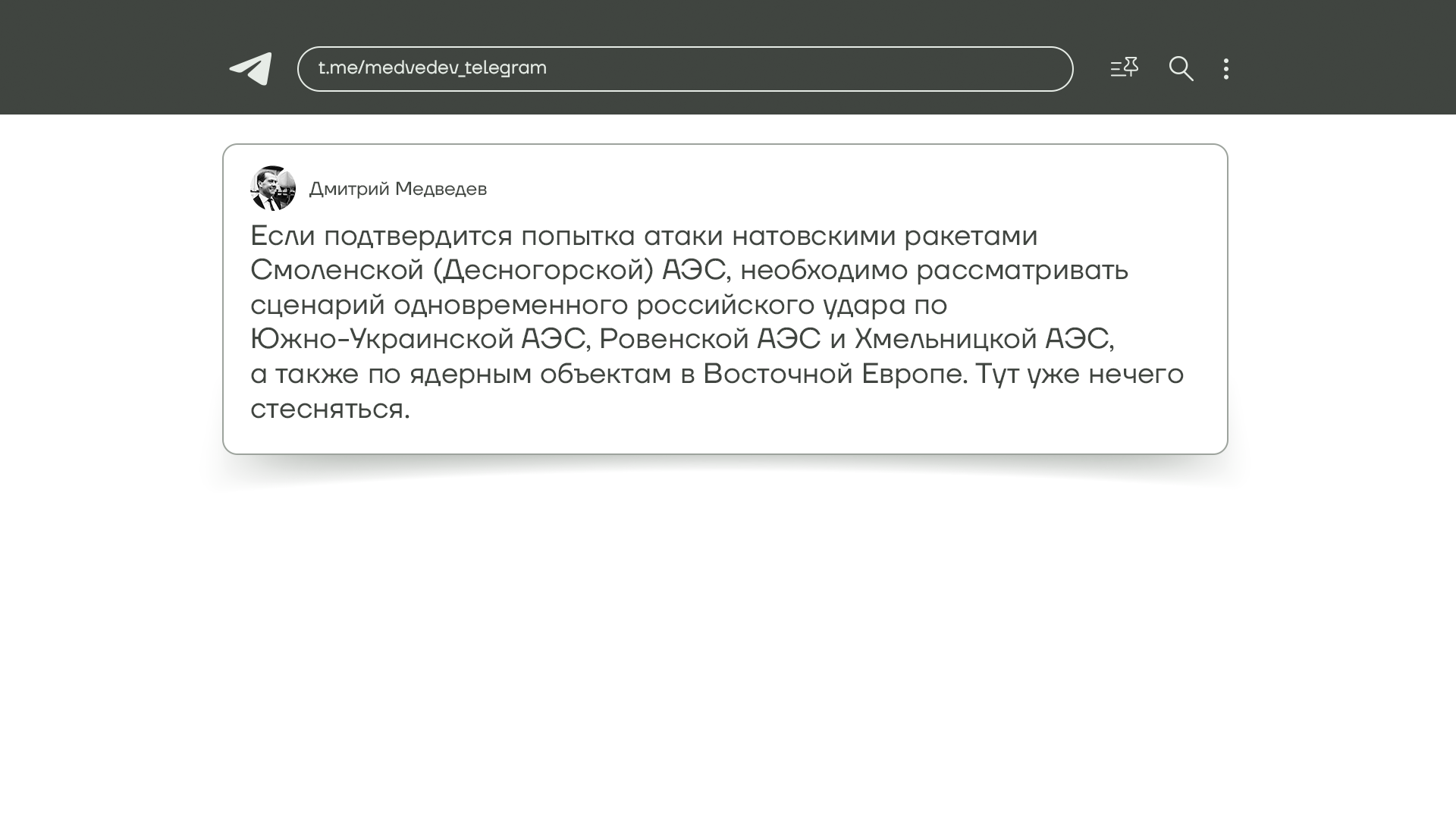Click the words 'Восточной Европе'
The width and height of the screenshot is (1456, 819).
pyautogui.click(x=833, y=375)
